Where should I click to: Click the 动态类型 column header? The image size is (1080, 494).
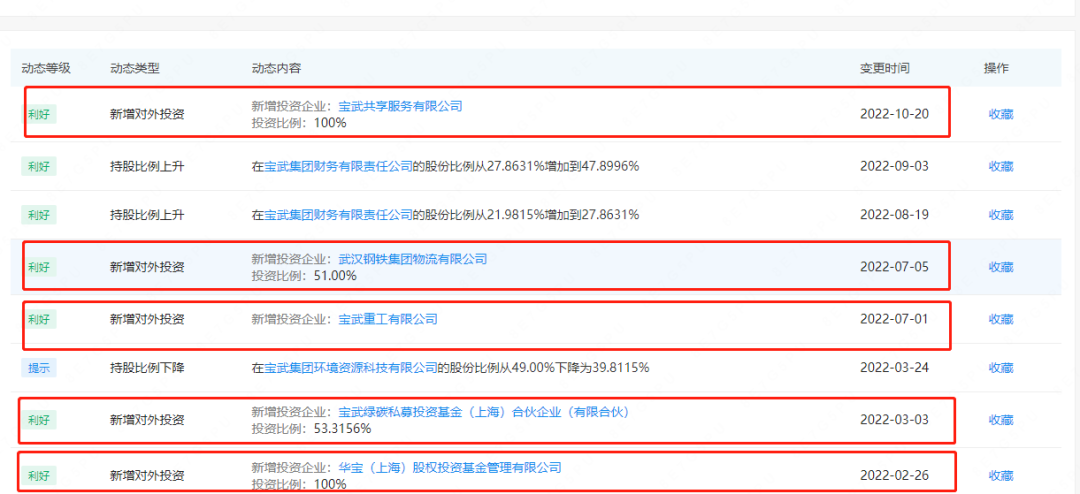134,68
